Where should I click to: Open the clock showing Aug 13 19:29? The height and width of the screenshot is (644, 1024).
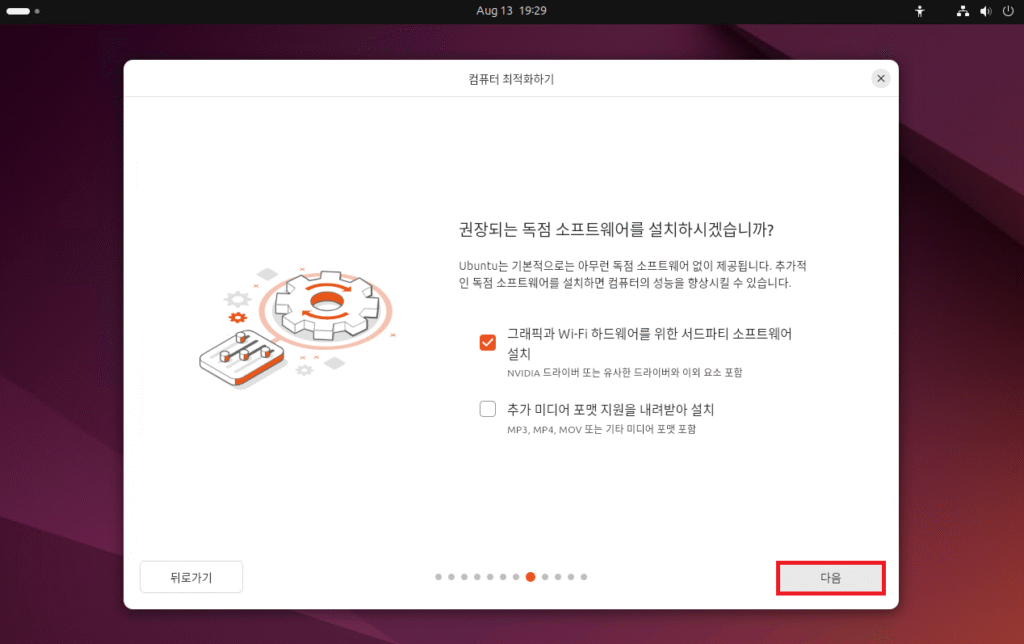point(511,11)
